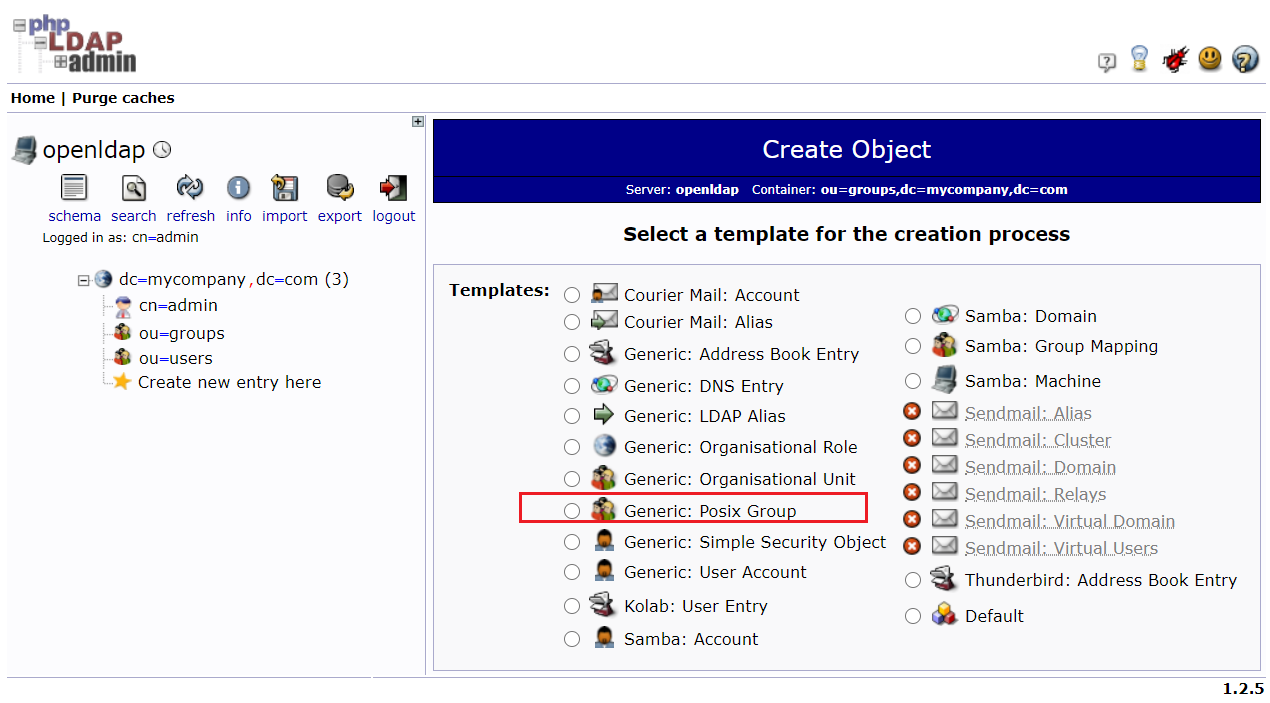Click the donate devil icon
1270x703 pixels.
(x=1175, y=58)
